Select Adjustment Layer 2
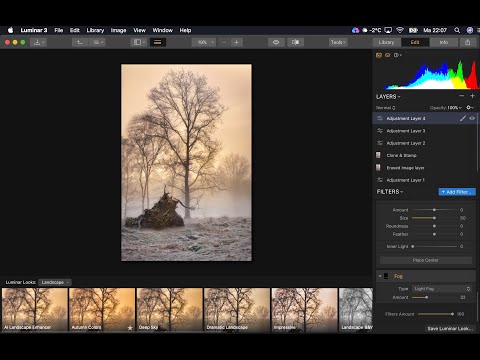Viewport: 480px width, 360px height. [x=425, y=143]
